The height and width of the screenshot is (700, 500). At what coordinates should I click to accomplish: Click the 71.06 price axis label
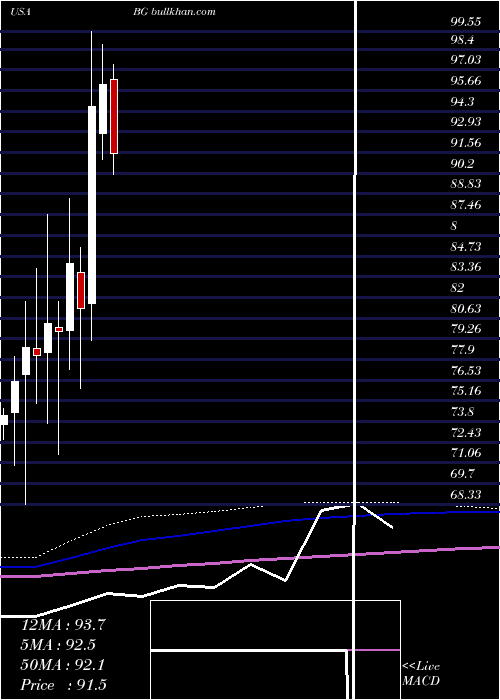click(466, 453)
